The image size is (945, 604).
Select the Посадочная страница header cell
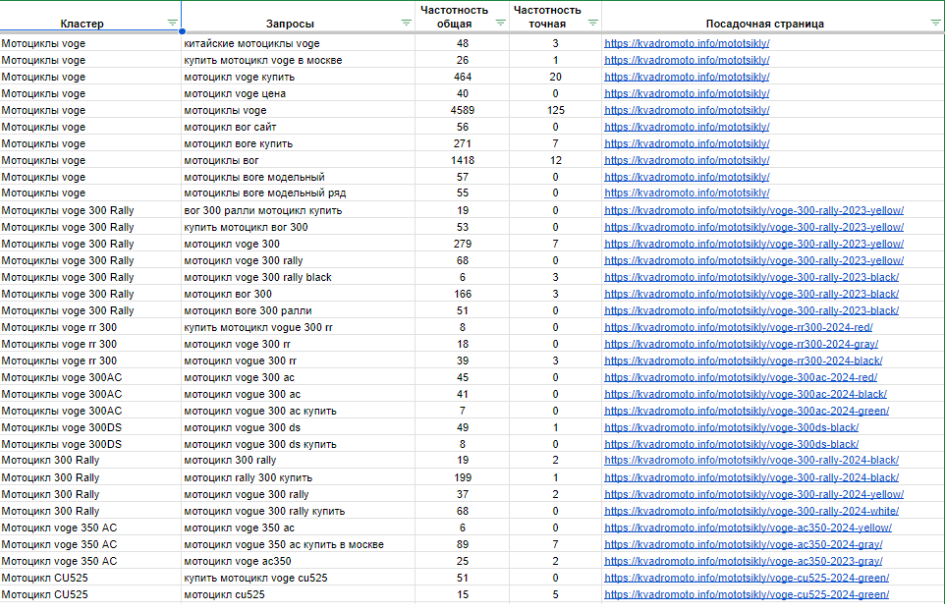pos(773,16)
